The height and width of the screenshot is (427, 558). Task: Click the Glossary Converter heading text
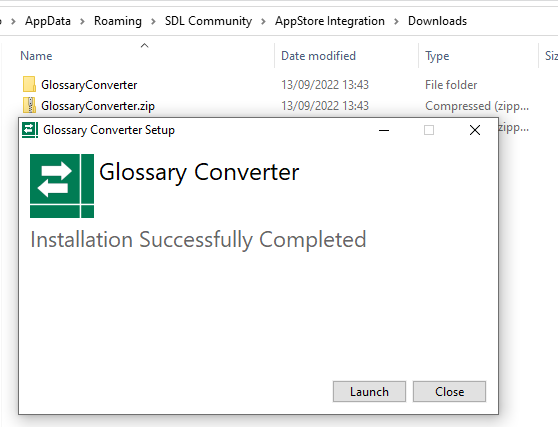pos(199,173)
